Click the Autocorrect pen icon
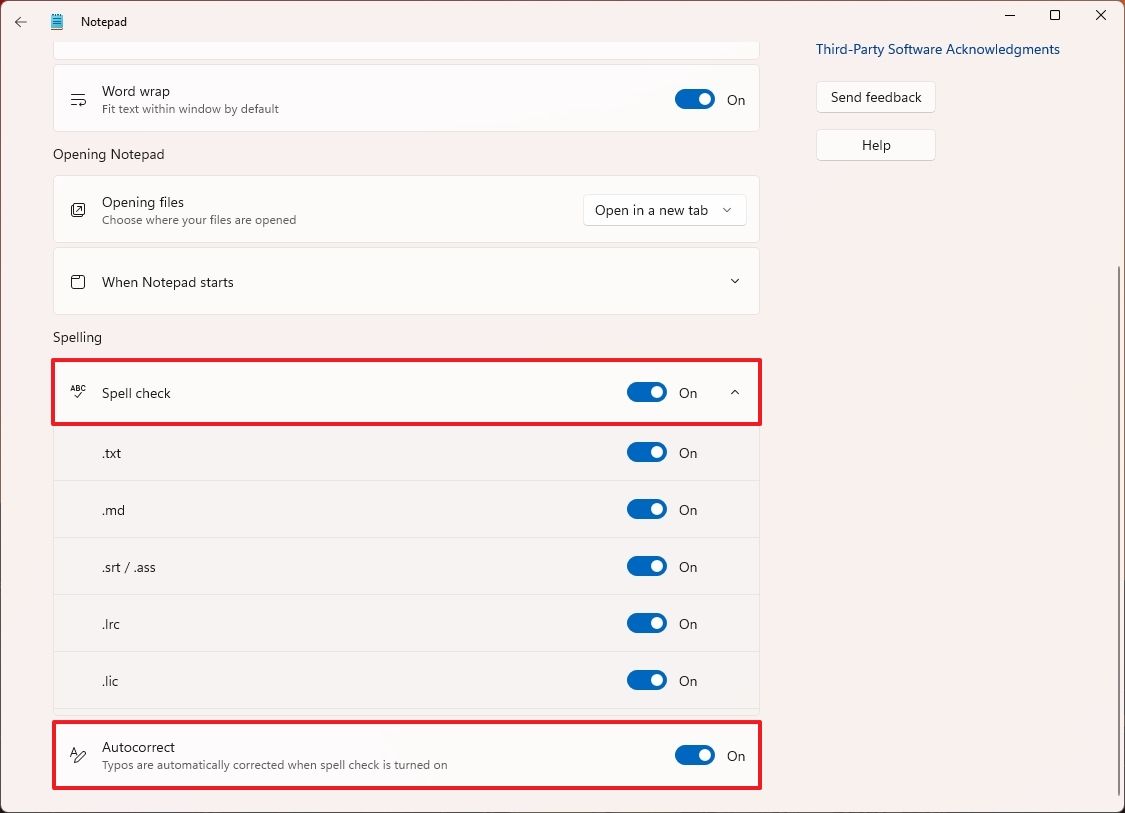The height and width of the screenshot is (813, 1125). click(x=78, y=755)
